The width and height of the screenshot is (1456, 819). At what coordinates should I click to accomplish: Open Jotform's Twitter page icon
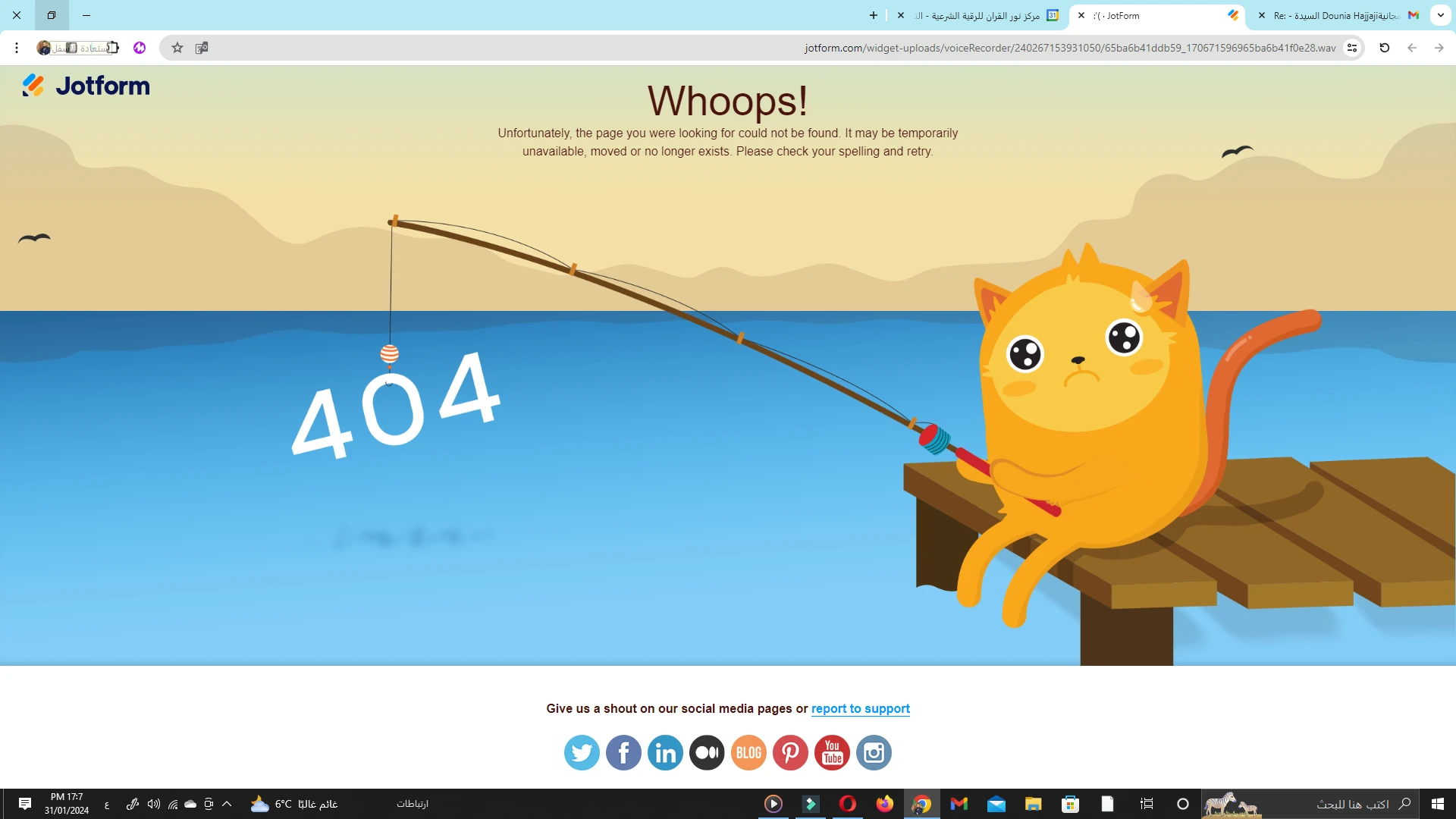[x=582, y=753]
